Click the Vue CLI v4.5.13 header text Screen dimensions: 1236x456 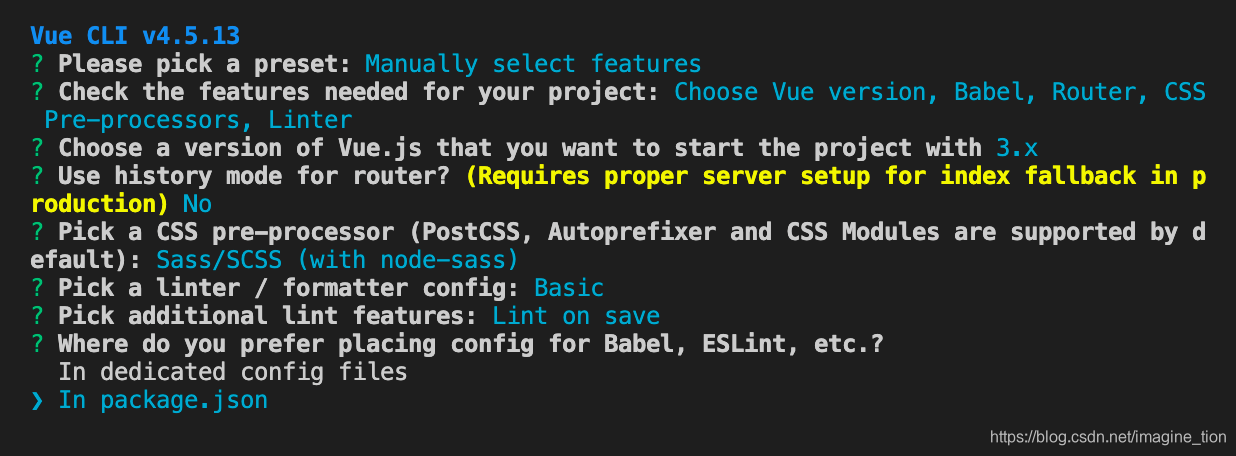[x=135, y=35]
